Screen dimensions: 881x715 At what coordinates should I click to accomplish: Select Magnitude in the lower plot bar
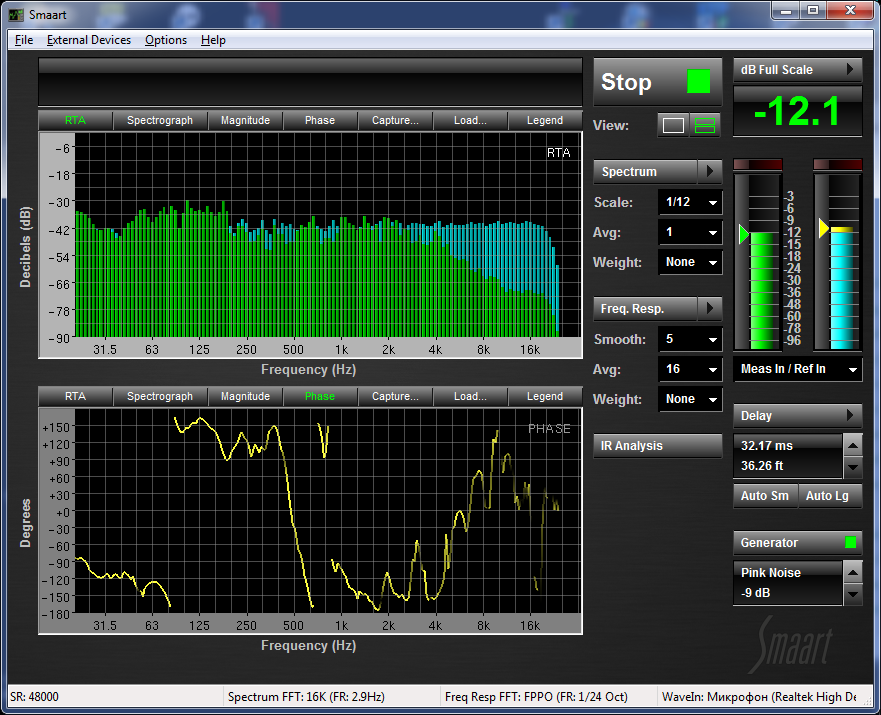245,397
